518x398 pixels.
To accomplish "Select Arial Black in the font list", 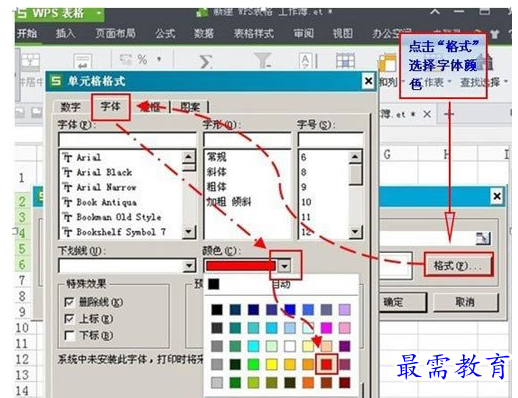I will [x=104, y=172].
